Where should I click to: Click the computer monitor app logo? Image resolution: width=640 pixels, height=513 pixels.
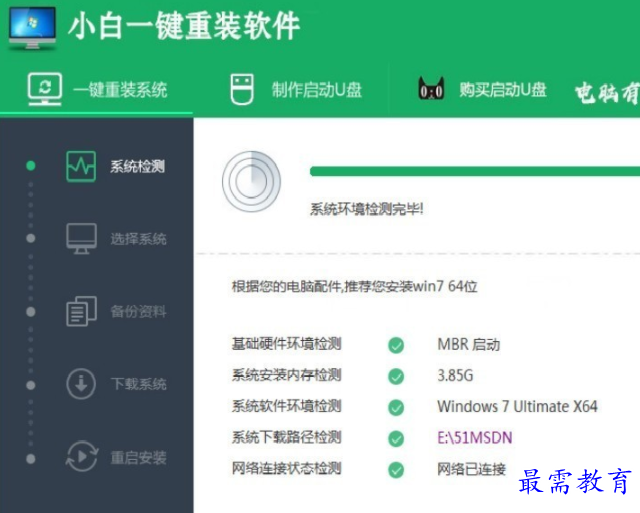(x=32, y=29)
